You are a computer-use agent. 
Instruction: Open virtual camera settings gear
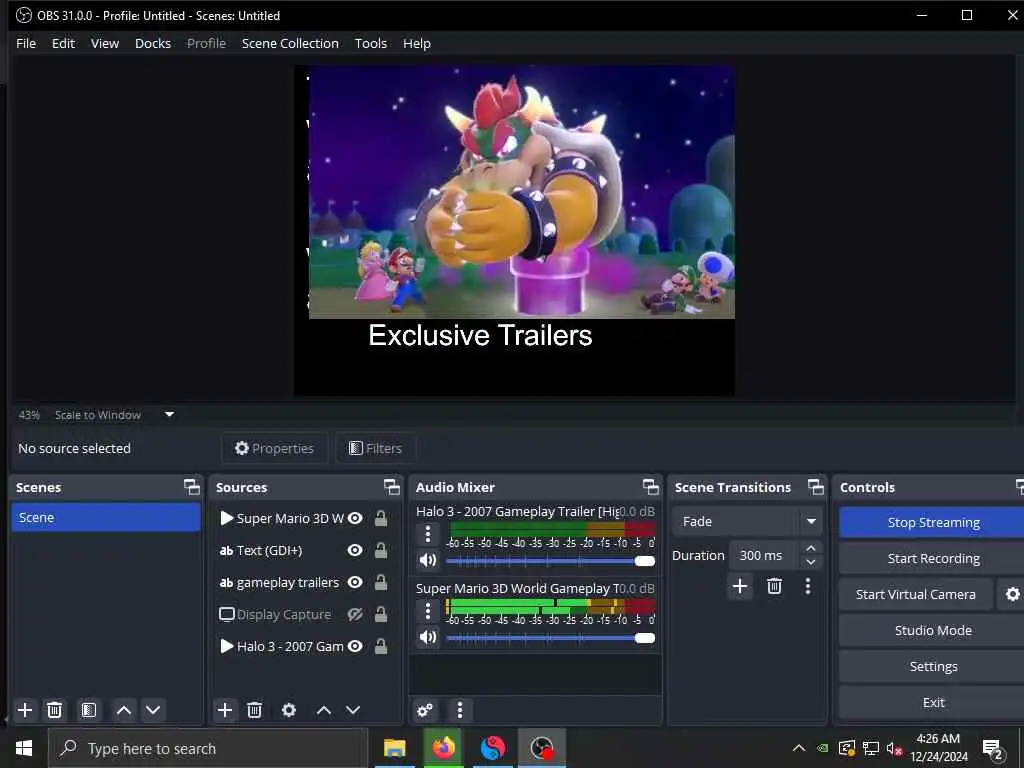pos(1012,594)
